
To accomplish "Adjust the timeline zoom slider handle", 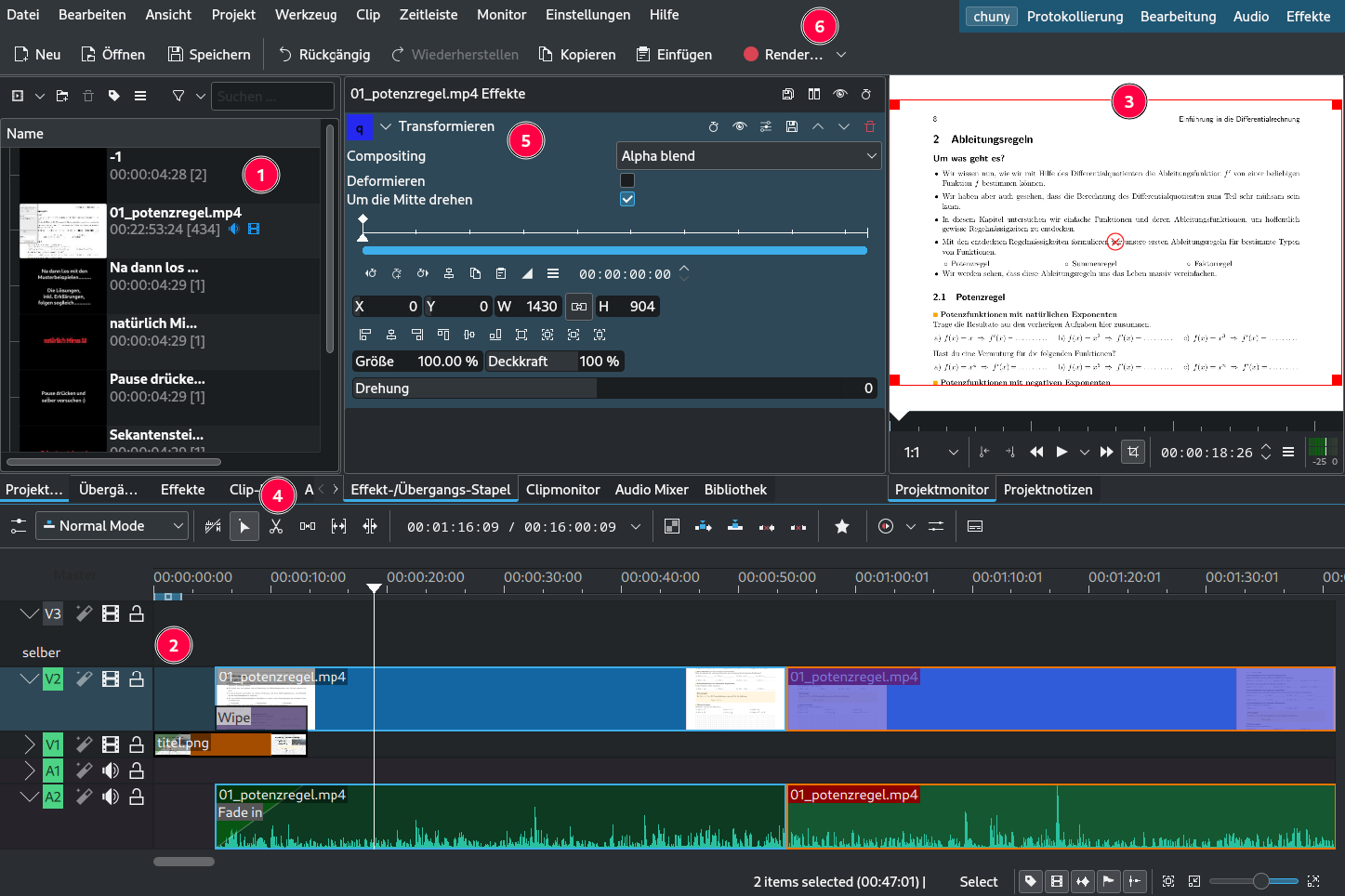I will (1260, 881).
